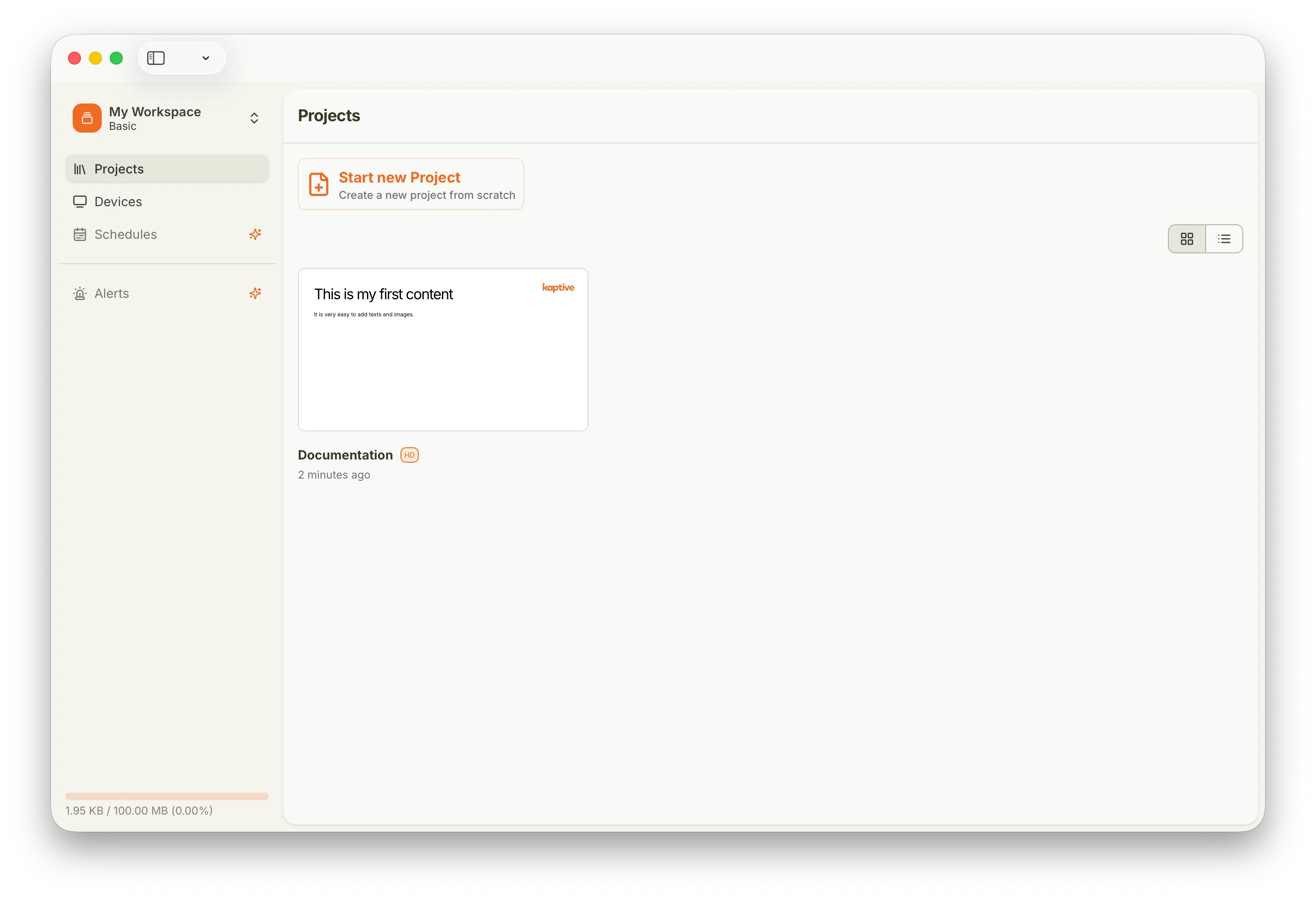This screenshot has height=899, width=1316.
Task: Click the orange My Workspace logo
Action: [x=87, y=117]
